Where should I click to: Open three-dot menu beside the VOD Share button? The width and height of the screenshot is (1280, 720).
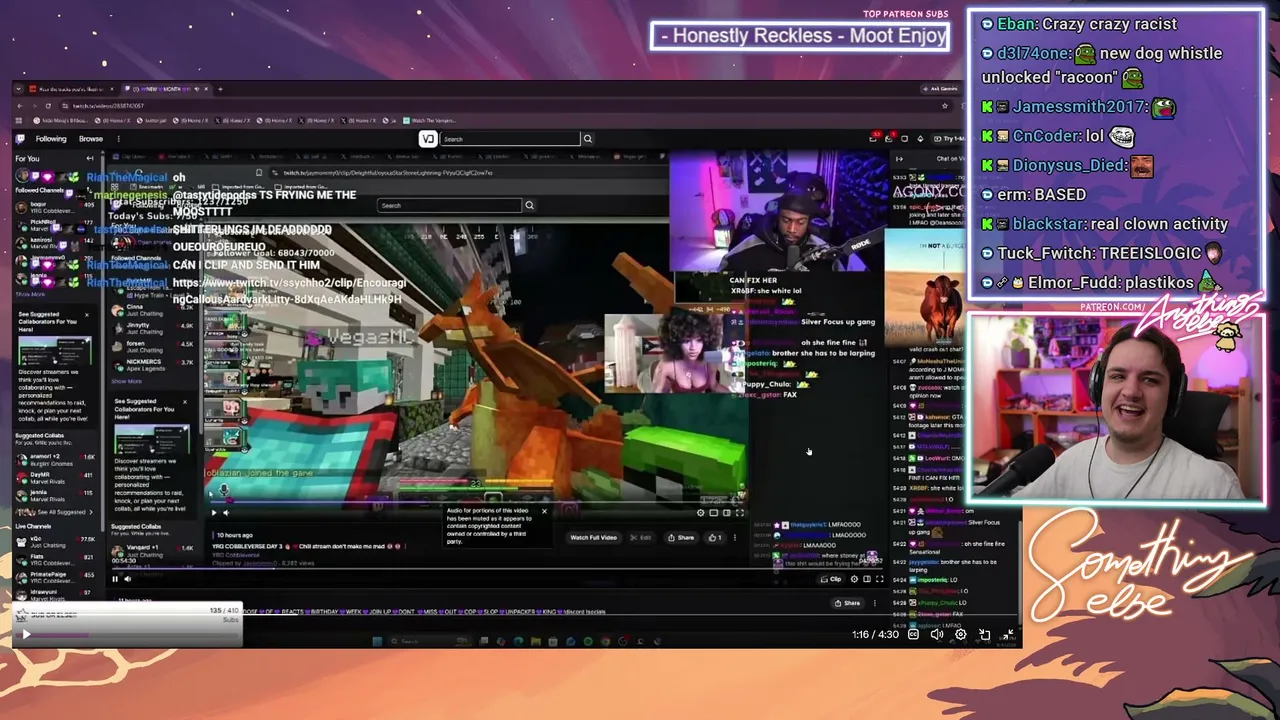875,603
